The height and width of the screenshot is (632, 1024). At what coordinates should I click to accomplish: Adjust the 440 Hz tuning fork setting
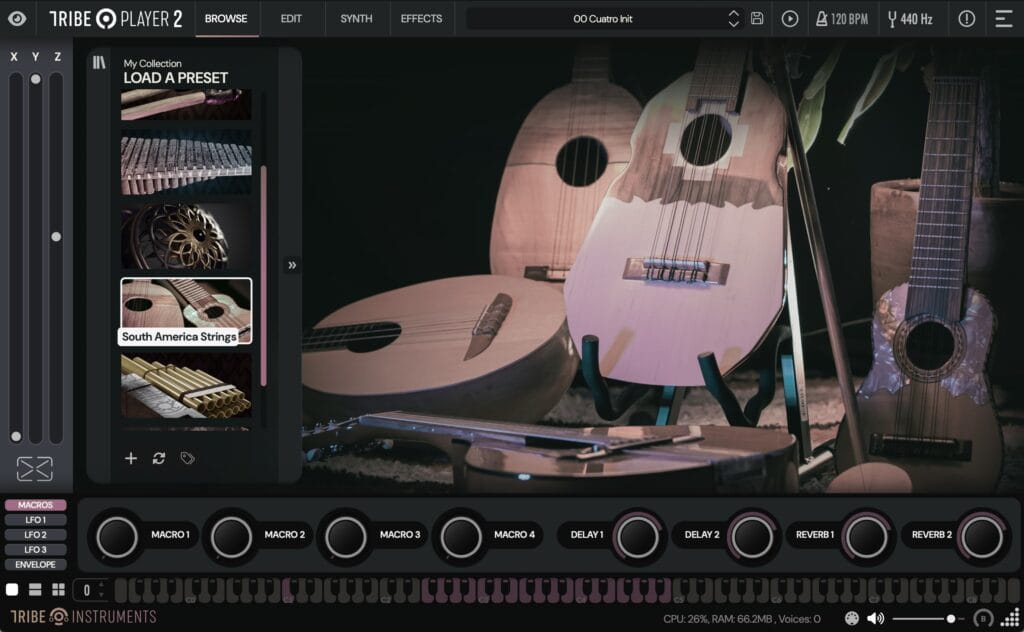coord(910,19)
